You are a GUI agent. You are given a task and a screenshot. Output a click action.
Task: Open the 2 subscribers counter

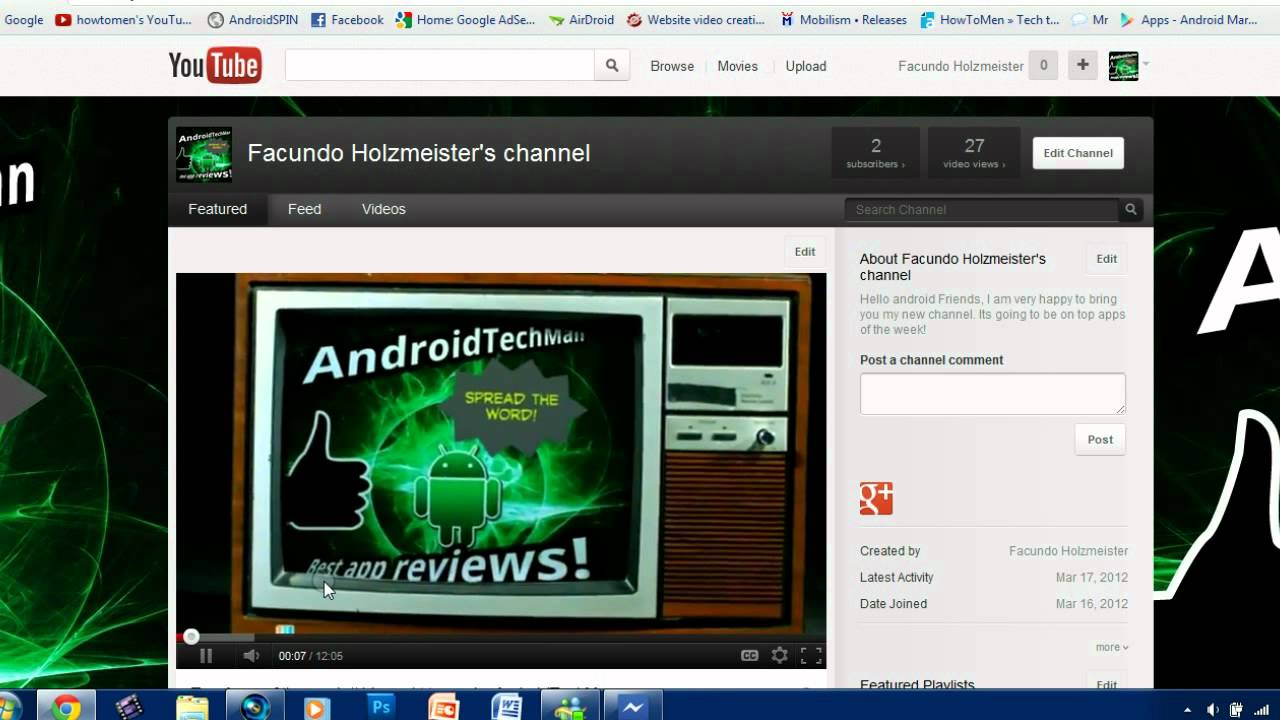(876, 153)
